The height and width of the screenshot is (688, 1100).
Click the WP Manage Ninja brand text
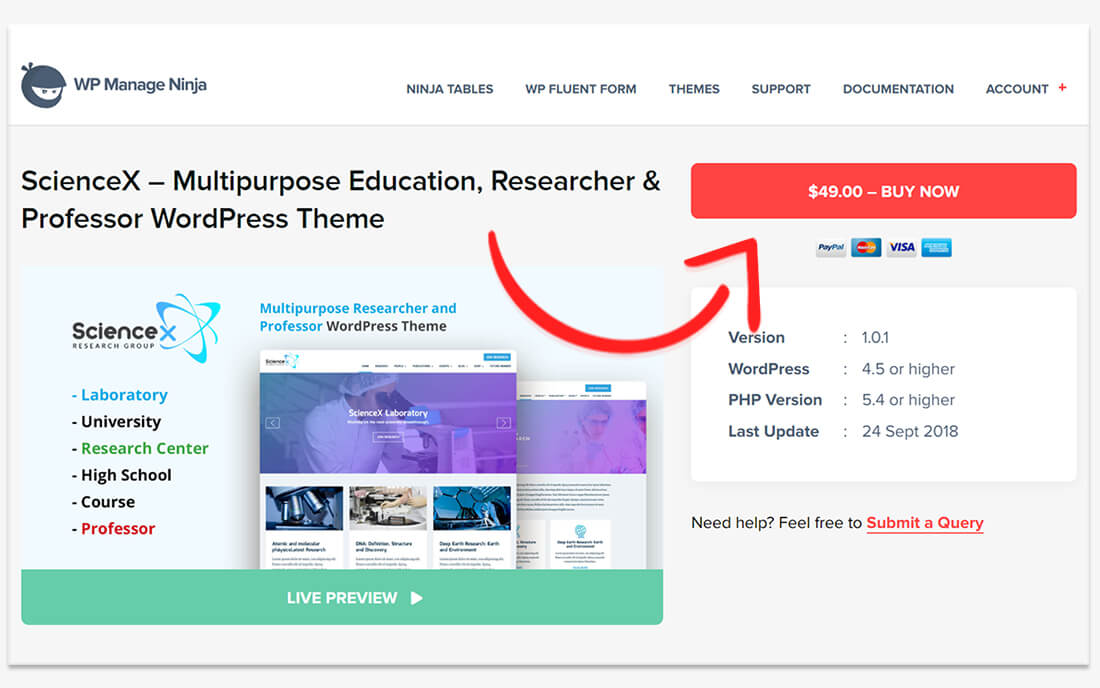click(140, 85)
